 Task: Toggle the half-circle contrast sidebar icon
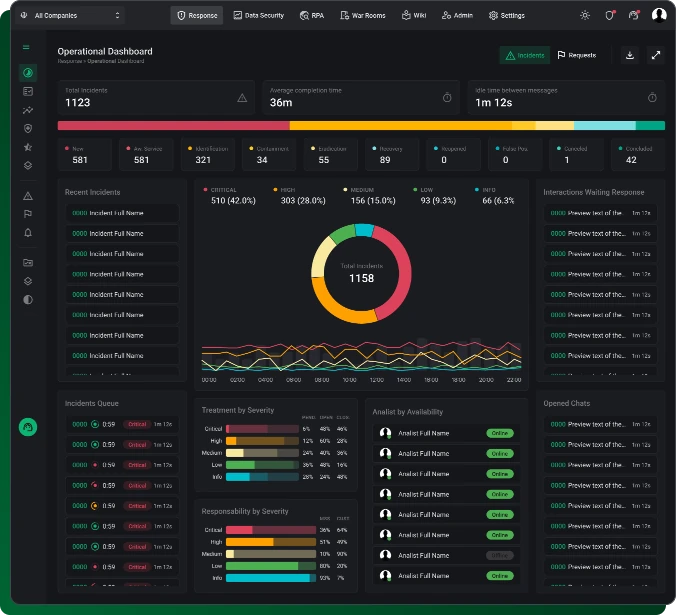point(28,300)
